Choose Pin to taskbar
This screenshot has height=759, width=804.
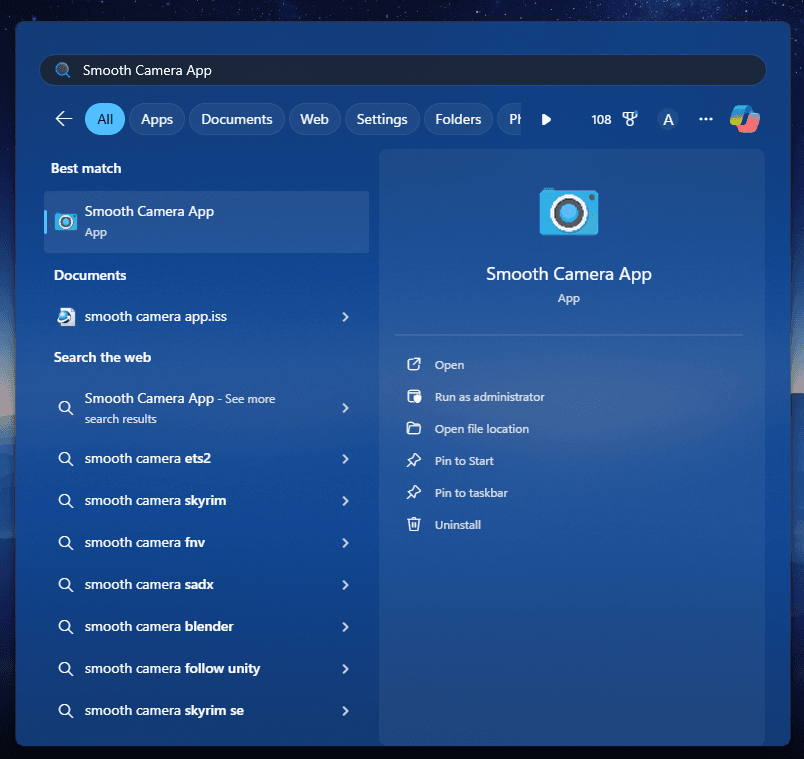point(471,493)
